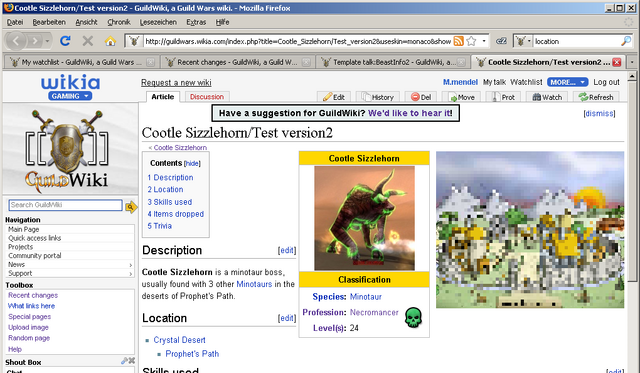Click the green Necromancer skull icon

coord(413,317)
